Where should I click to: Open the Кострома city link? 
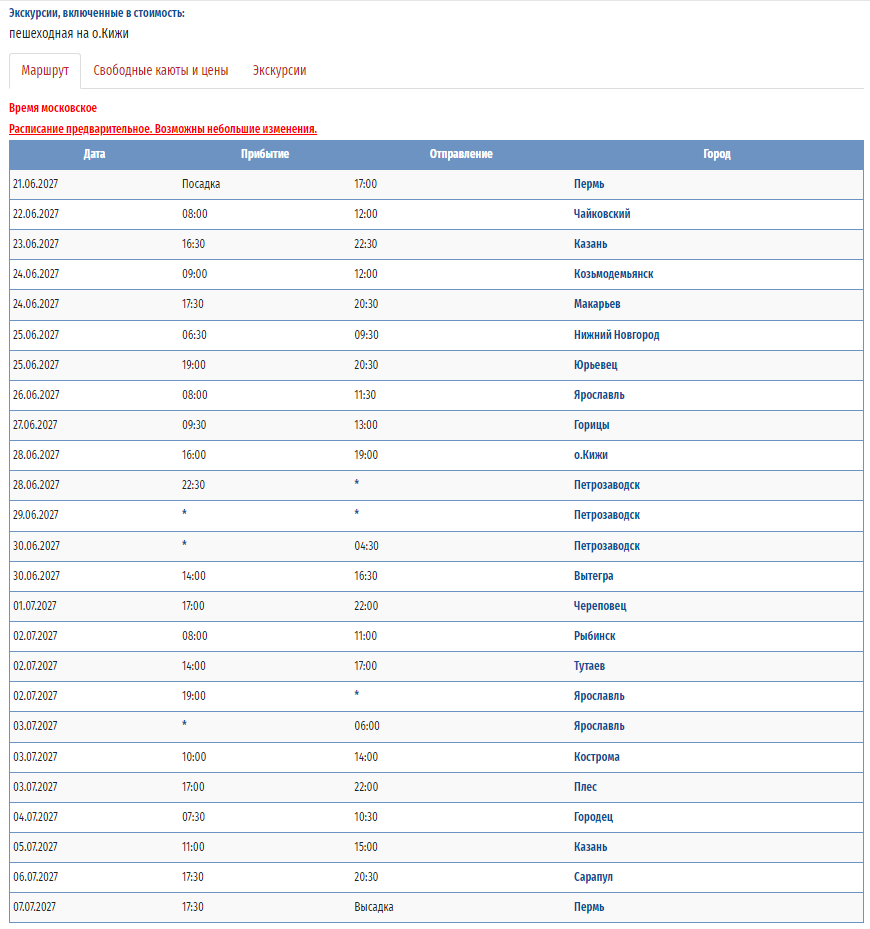596,757
